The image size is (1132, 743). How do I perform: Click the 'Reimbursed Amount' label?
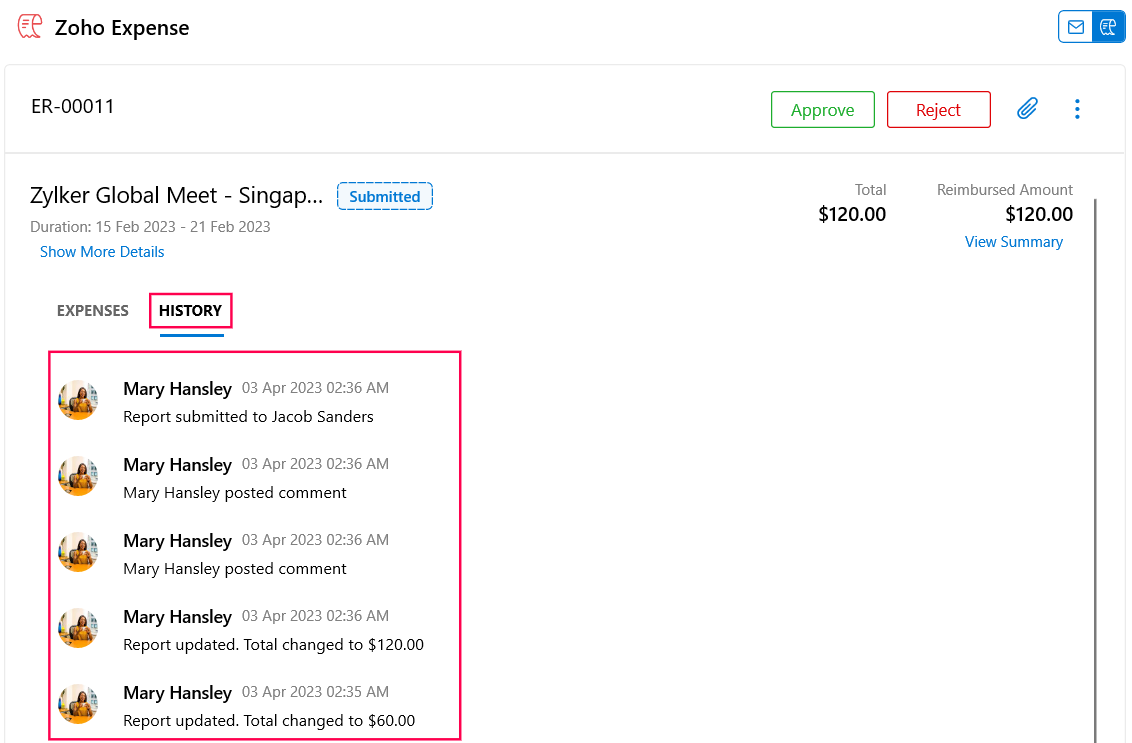coord(1005,190)
